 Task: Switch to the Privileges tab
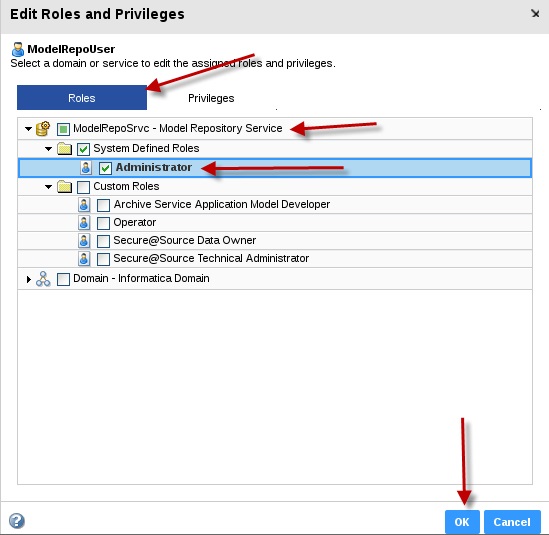pos(211,98)
